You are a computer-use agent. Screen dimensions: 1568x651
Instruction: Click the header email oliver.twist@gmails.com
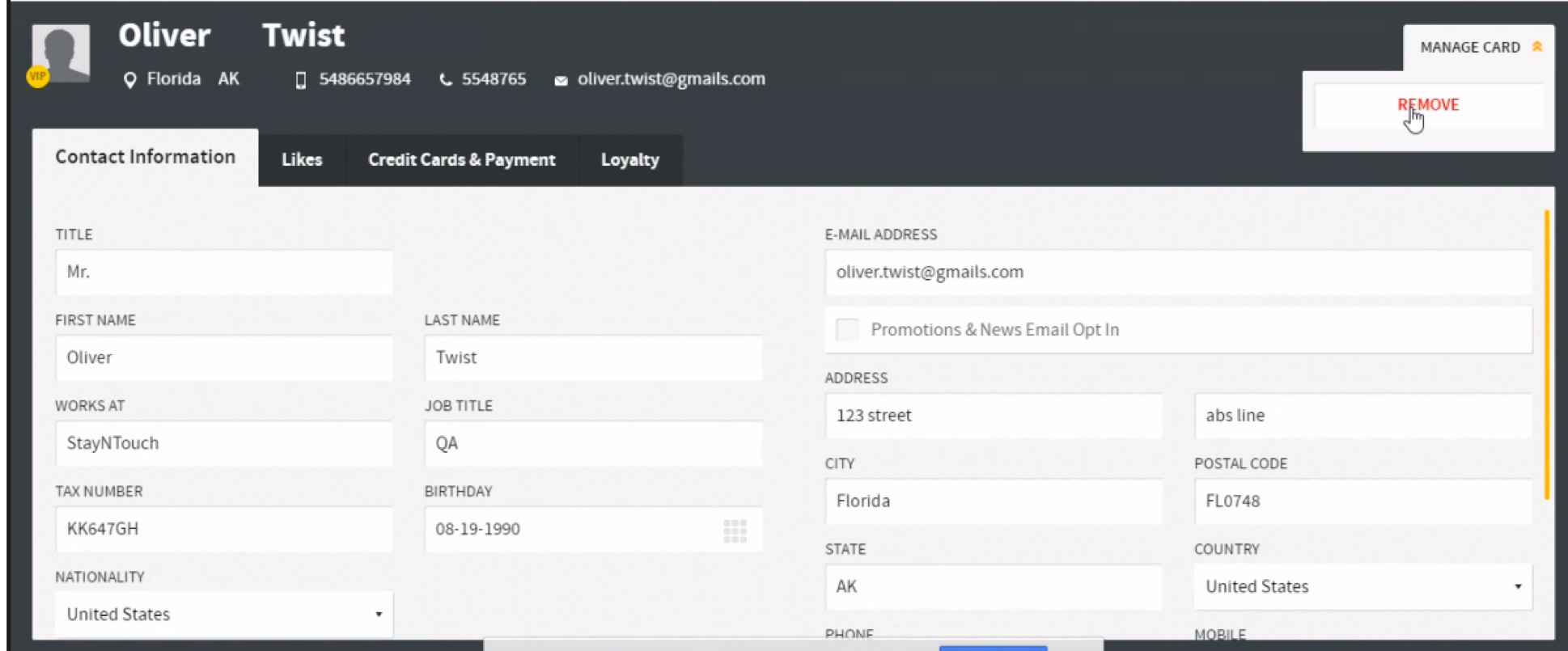(672, 79)
